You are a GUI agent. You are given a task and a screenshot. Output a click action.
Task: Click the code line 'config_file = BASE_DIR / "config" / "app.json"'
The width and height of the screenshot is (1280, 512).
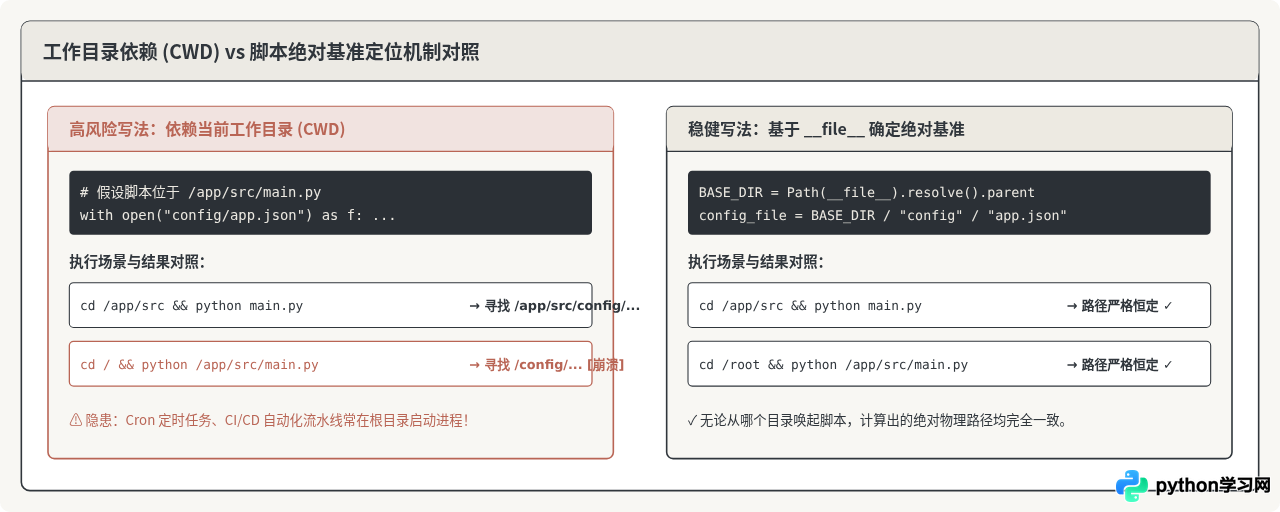[883, 215]
